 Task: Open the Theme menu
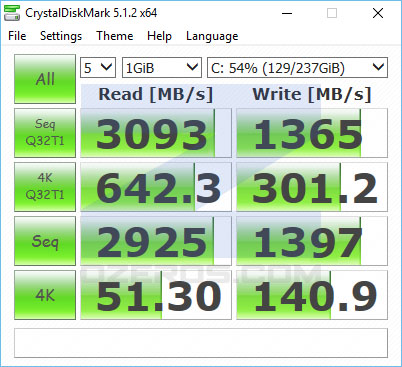[115, 36]
